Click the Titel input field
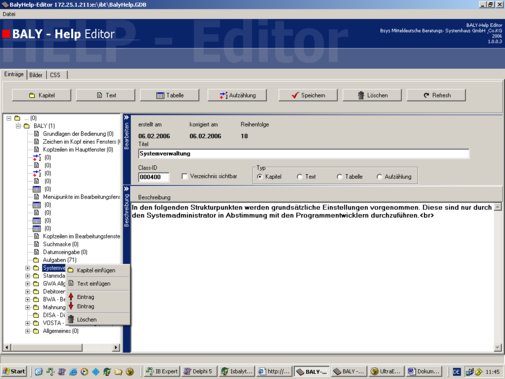This screenshot has height=379, width=505. [303, 154]
